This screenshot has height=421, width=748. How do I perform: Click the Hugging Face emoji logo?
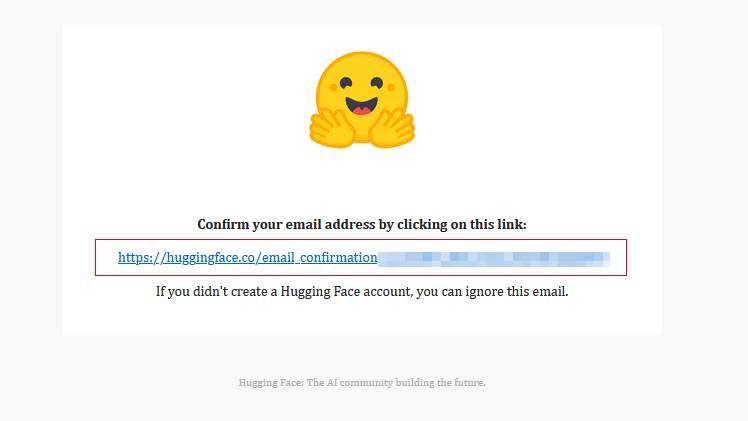pos(362,100)
